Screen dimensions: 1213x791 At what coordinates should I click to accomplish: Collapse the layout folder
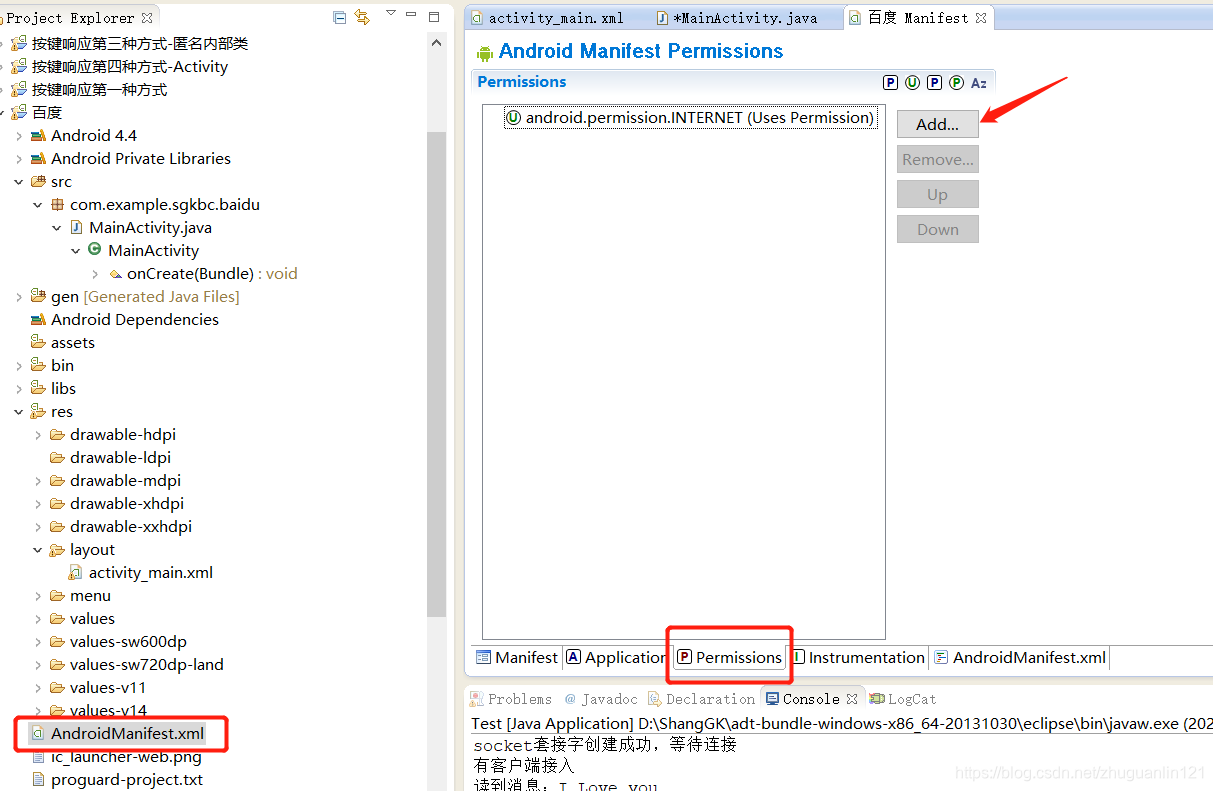37,550
